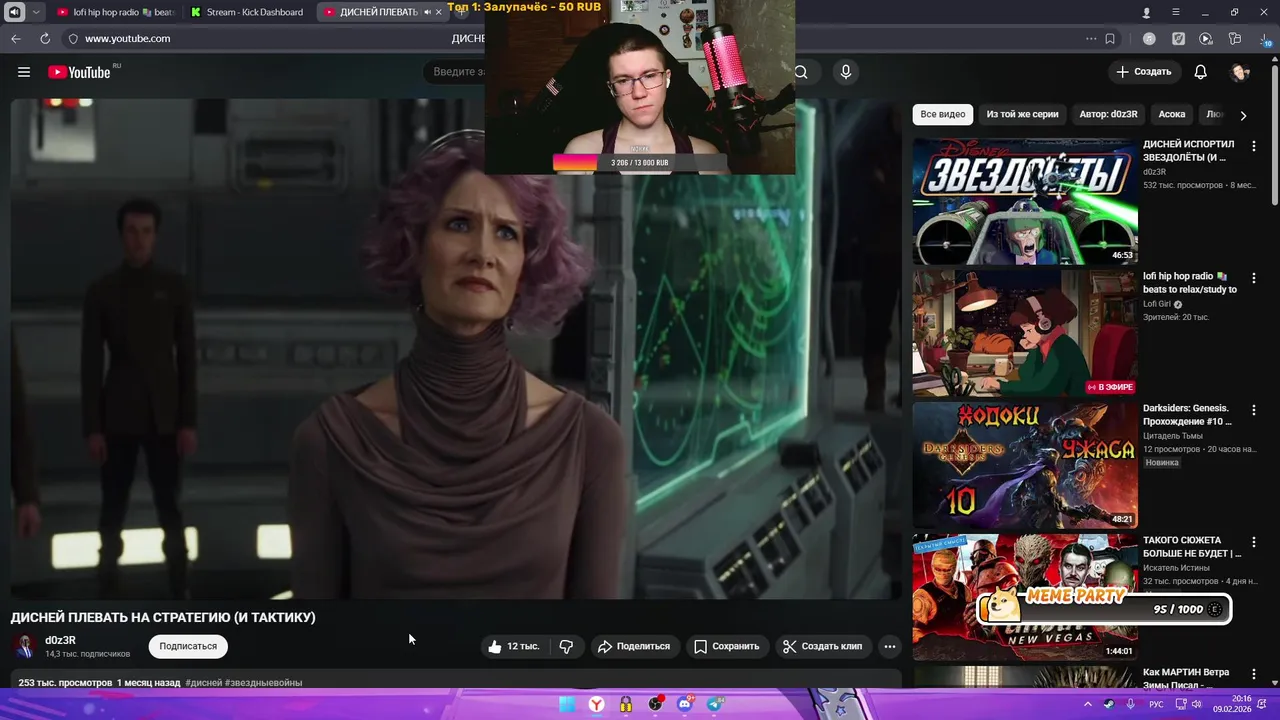1280x720 pixels.
Task: Show Windows hidden tray icons chevron
Action: click(1088, 704)
